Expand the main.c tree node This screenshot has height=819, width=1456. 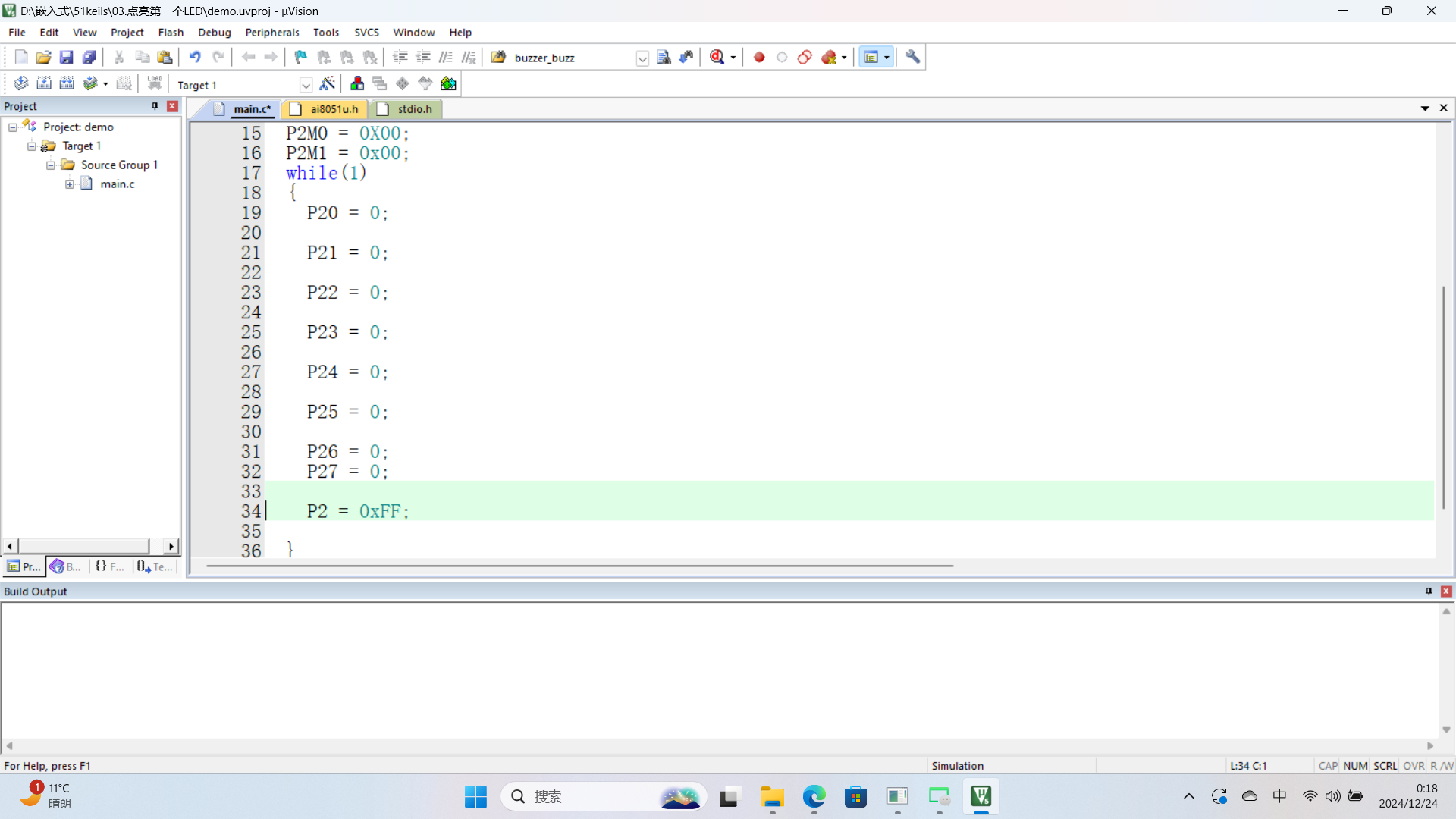(x=70, y=184)
